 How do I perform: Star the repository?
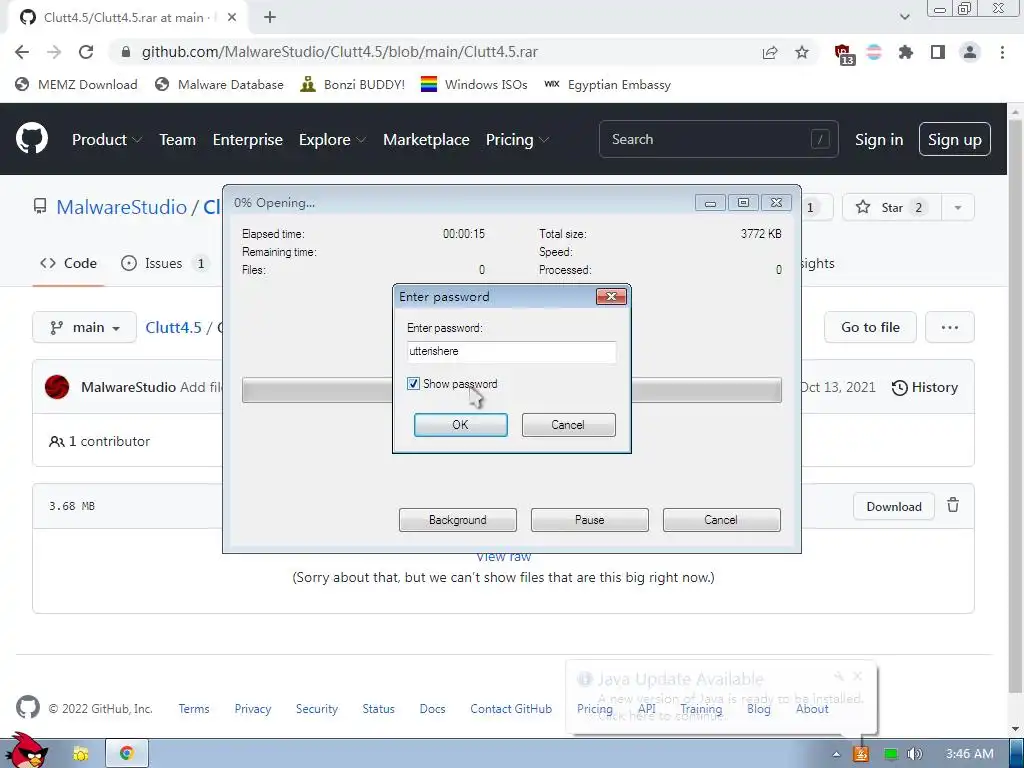pyautogui.click(x=891, y=208)
